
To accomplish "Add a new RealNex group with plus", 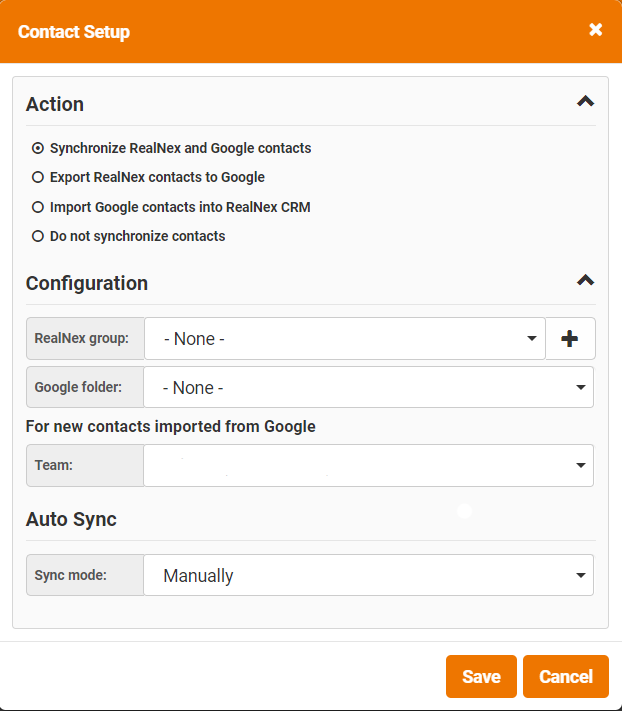I will pyautogui.click(x=570, y=339).
